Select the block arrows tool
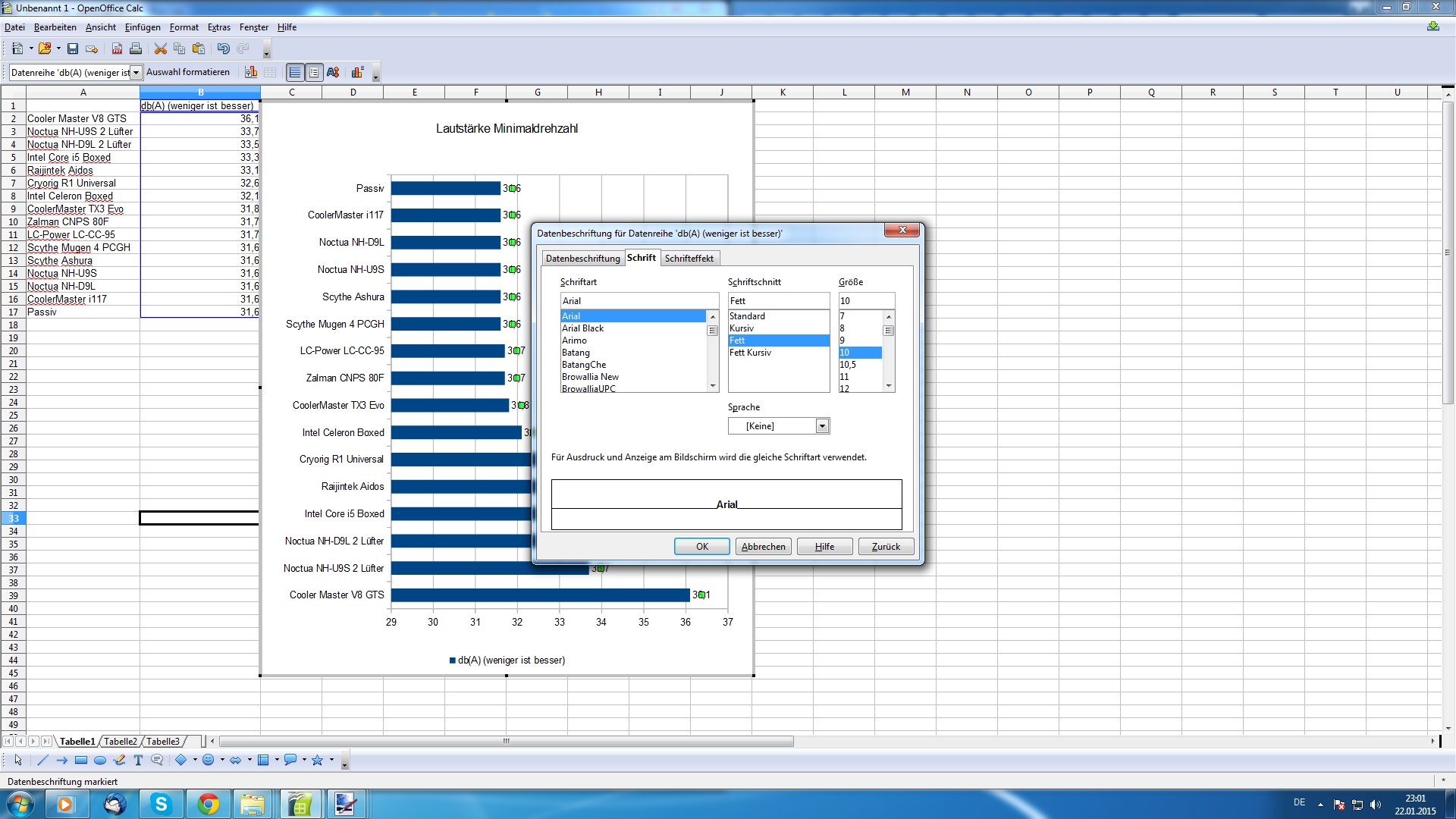The width and height of the screenshot is (1456, 819). click(236, 760)
